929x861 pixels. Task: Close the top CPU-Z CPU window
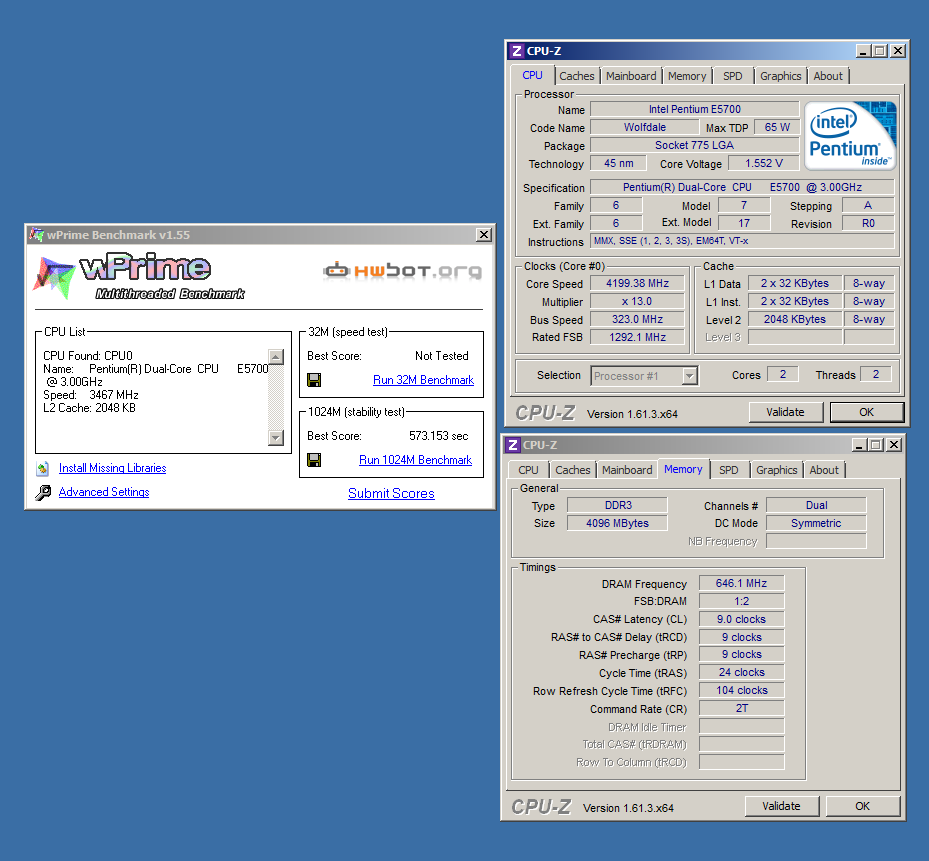pyautogui.click(x=898, y=51)
